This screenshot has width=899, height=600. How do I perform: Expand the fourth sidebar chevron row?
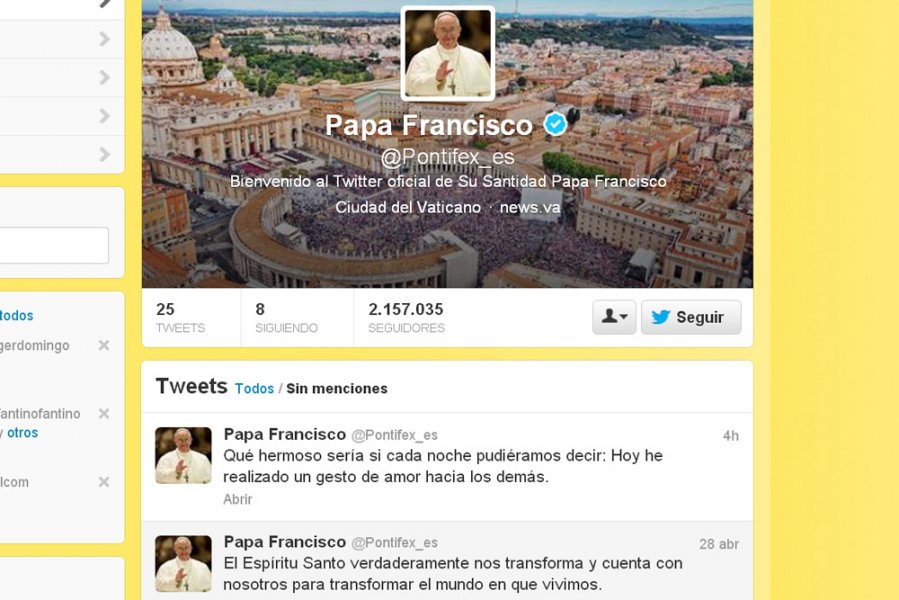pos(62,116)
